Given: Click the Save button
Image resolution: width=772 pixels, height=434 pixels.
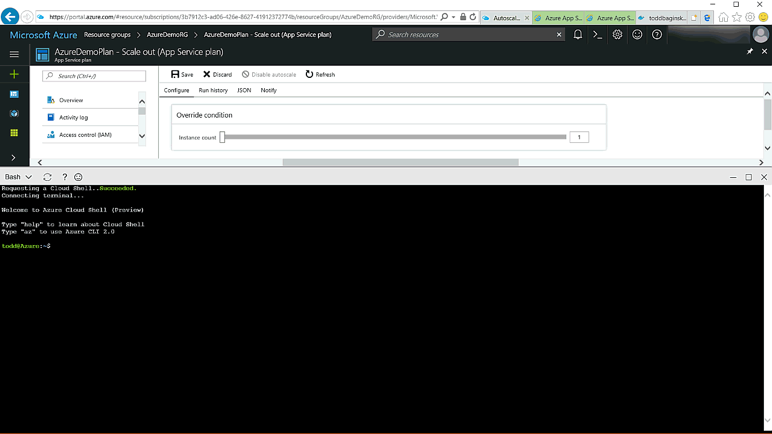Looking at the screenshot, I should [182, 74].
